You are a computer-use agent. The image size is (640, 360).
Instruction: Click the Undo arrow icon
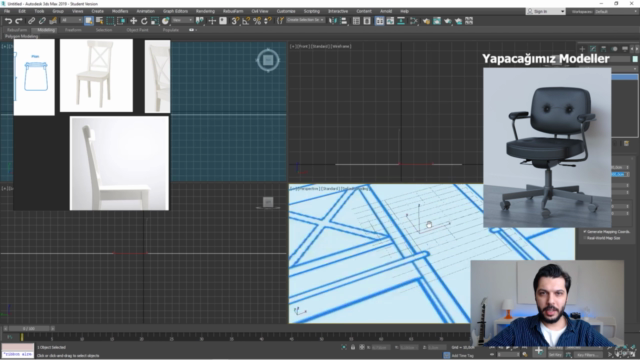(8, 21)
